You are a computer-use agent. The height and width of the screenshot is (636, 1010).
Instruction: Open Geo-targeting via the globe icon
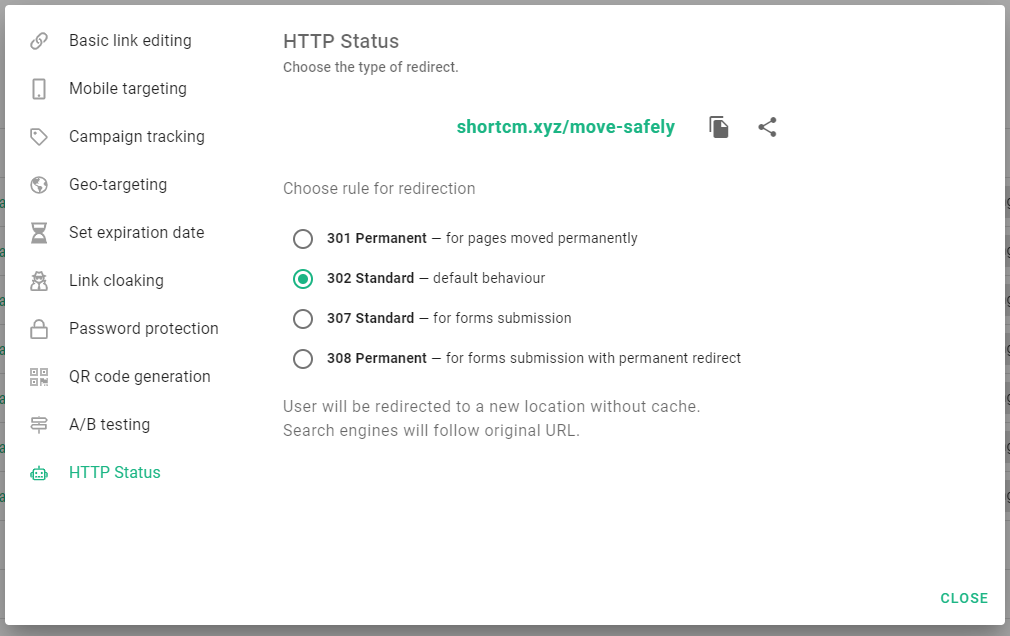click(x=39, y=184)
